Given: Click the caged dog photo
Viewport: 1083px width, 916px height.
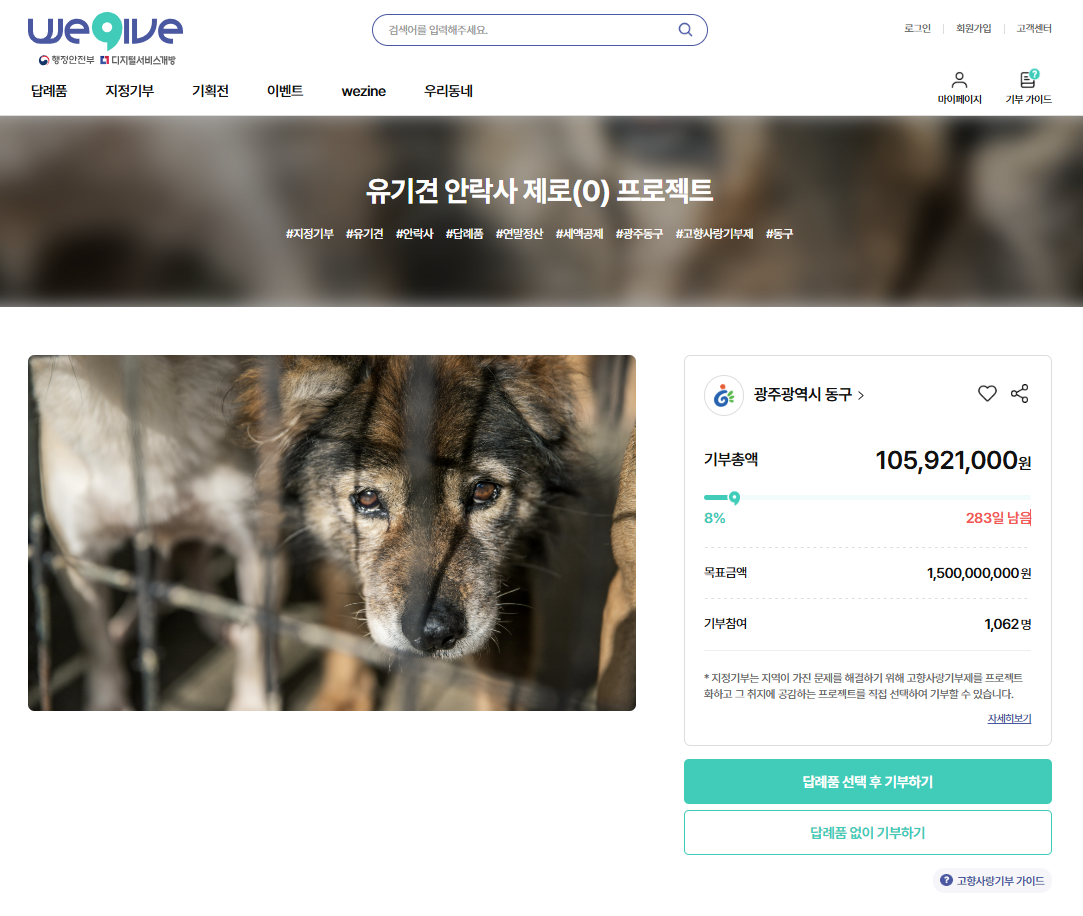Looking at the screenshot, I should (x=332, y=533).
